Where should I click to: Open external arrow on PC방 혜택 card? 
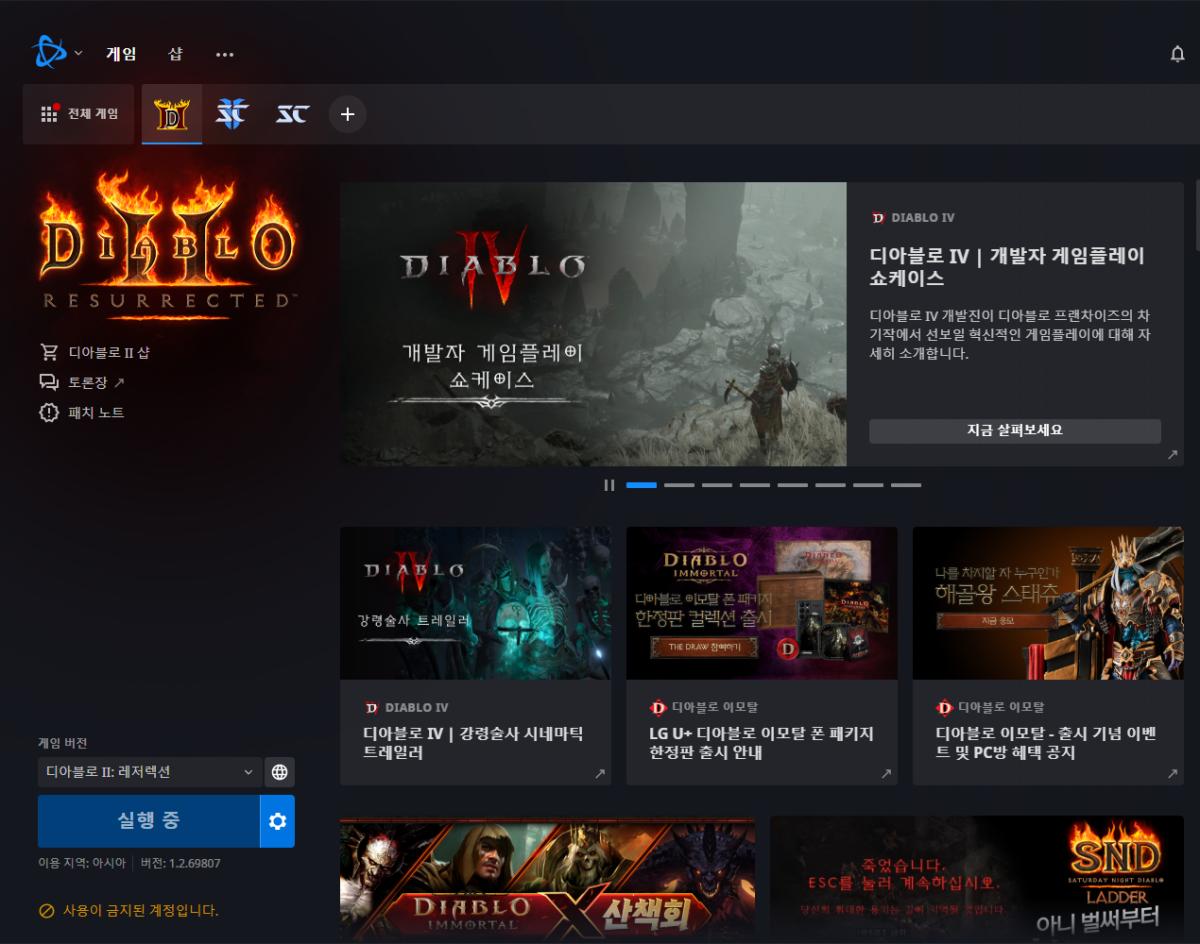pyautogui.click(x=1172, y=774)
